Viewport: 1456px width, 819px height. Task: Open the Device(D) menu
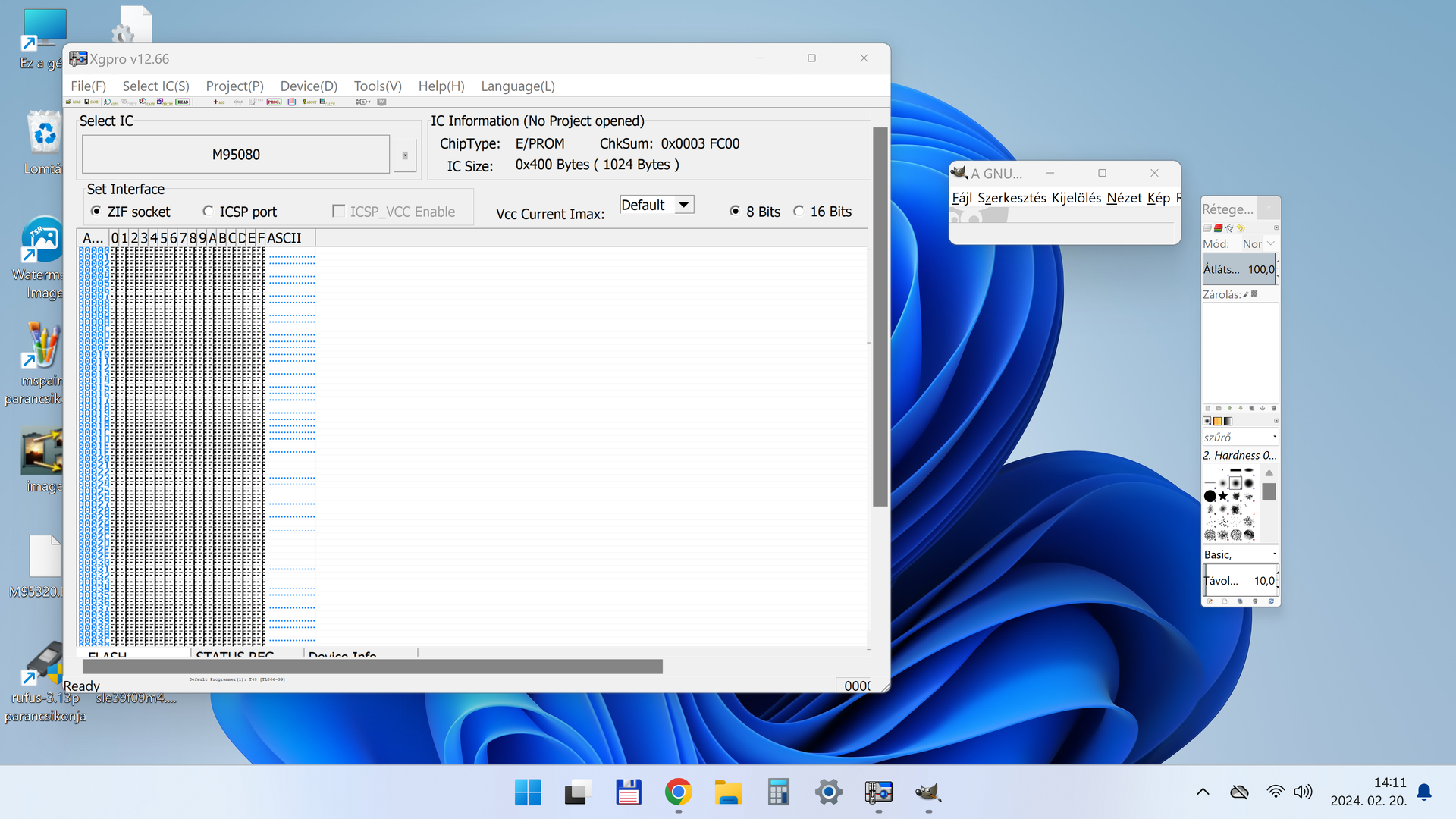tap(308, 86)
